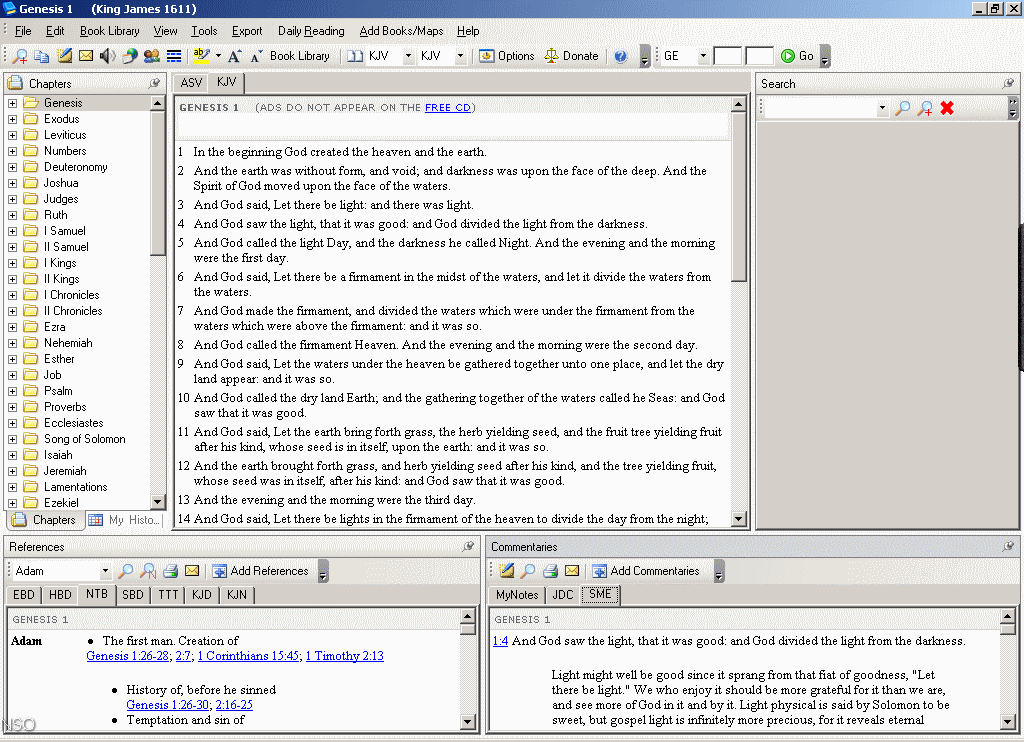
Task: Click the Donate button
Action: point(571,56)
